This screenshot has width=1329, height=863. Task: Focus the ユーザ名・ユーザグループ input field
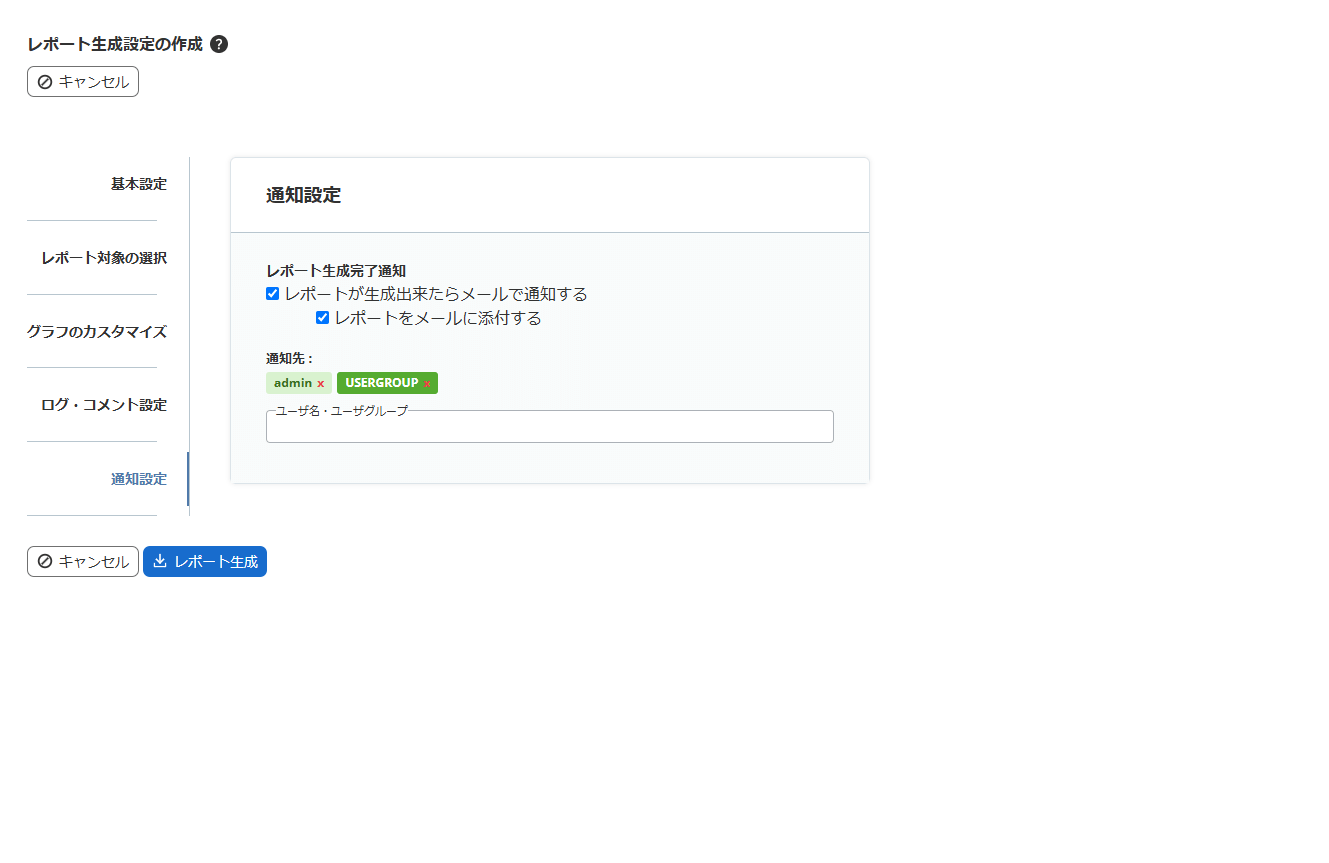(x=550, y=427)
